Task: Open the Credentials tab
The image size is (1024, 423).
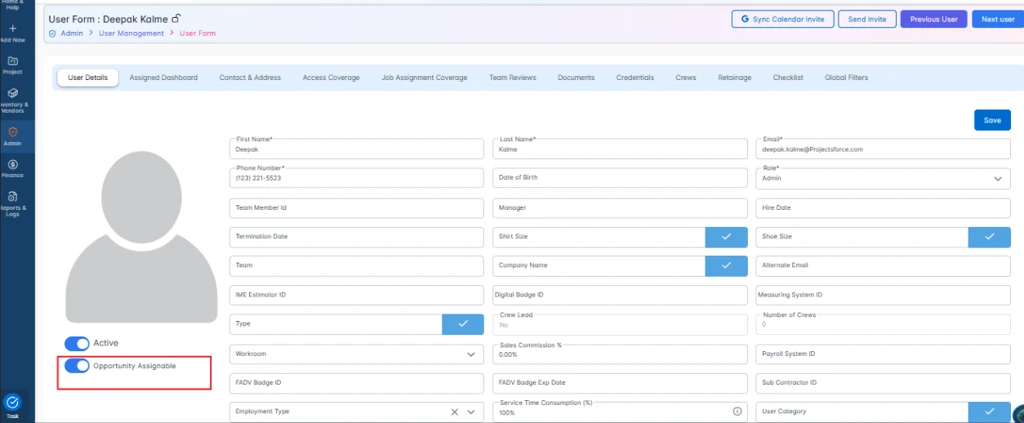Action: (x=635, y=78)
